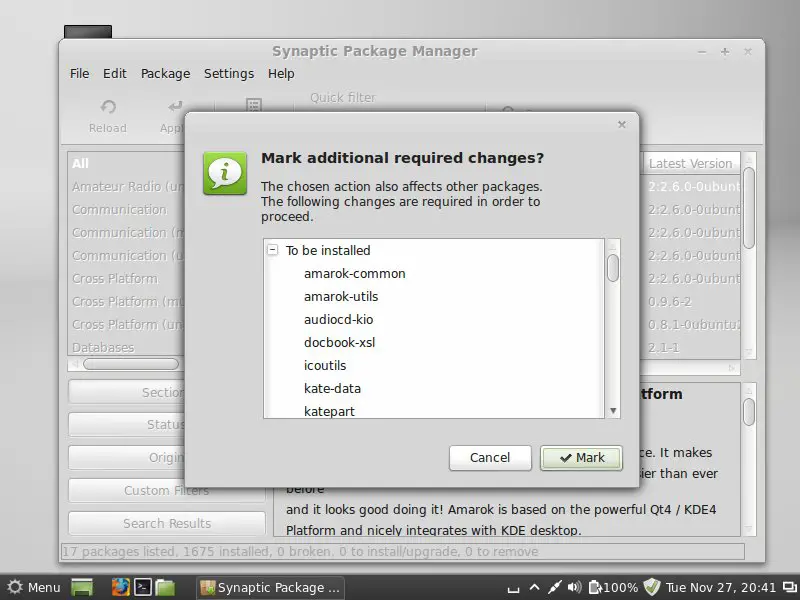Viewport: 800px width, 600px height.
Task: Click the battery 100% tray indicator
Action: (614, 588)
